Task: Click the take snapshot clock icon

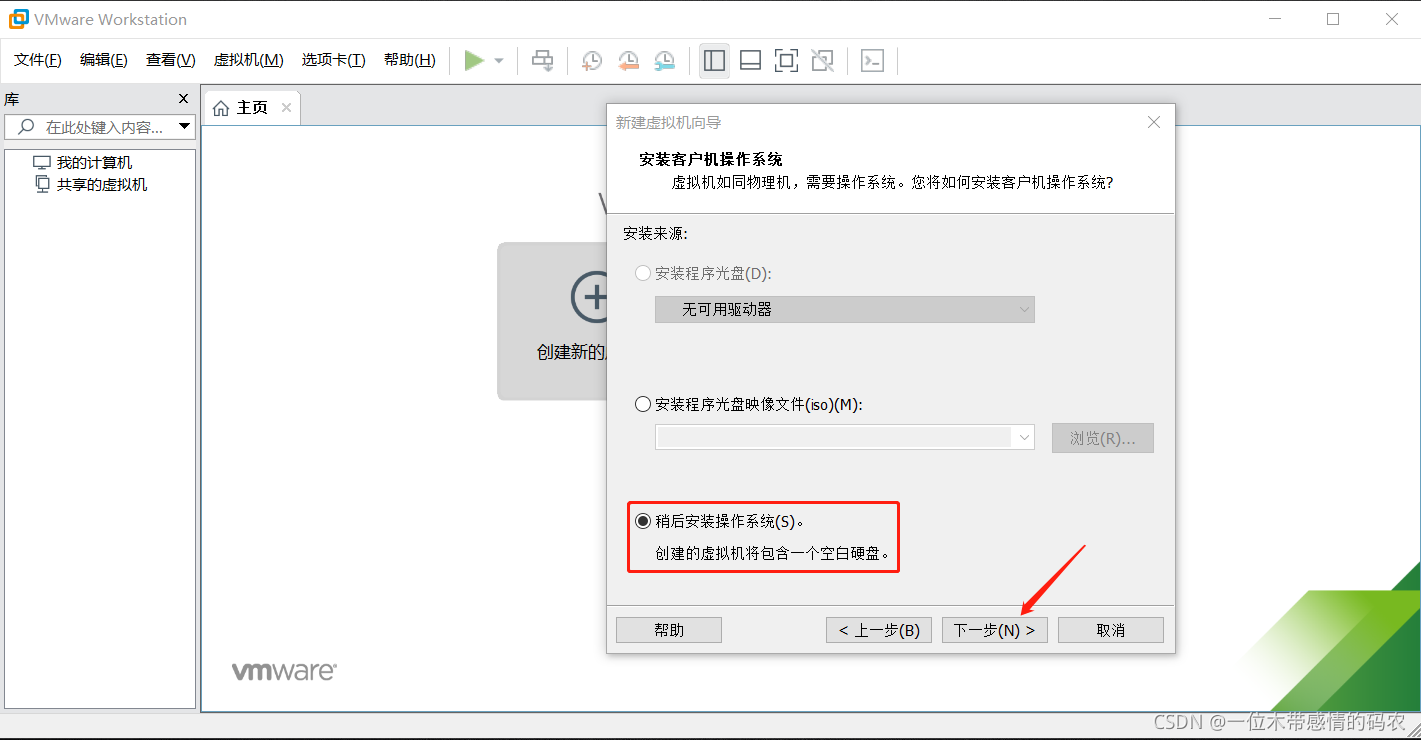Action: [592, 61]
